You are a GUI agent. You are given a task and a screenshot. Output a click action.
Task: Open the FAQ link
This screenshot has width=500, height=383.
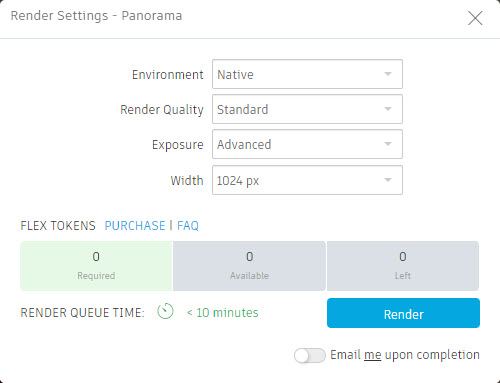(188, 226)
